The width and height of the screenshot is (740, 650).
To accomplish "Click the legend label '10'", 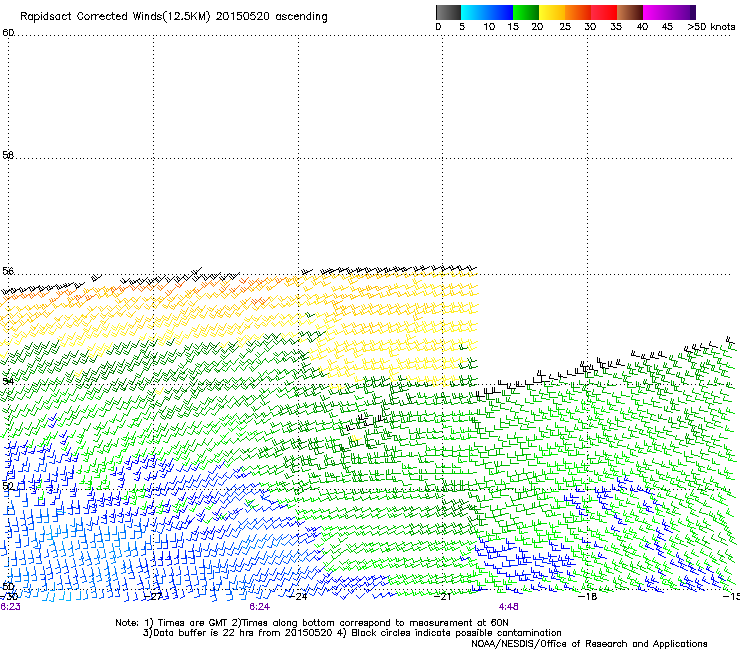I will [x=489, y=27].
